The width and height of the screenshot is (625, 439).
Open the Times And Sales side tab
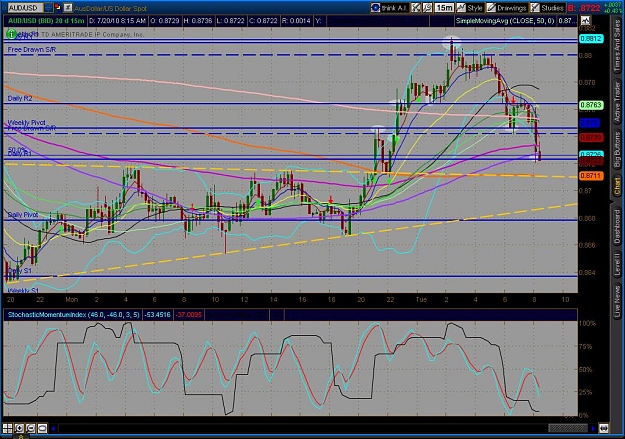tap(617, 45)
